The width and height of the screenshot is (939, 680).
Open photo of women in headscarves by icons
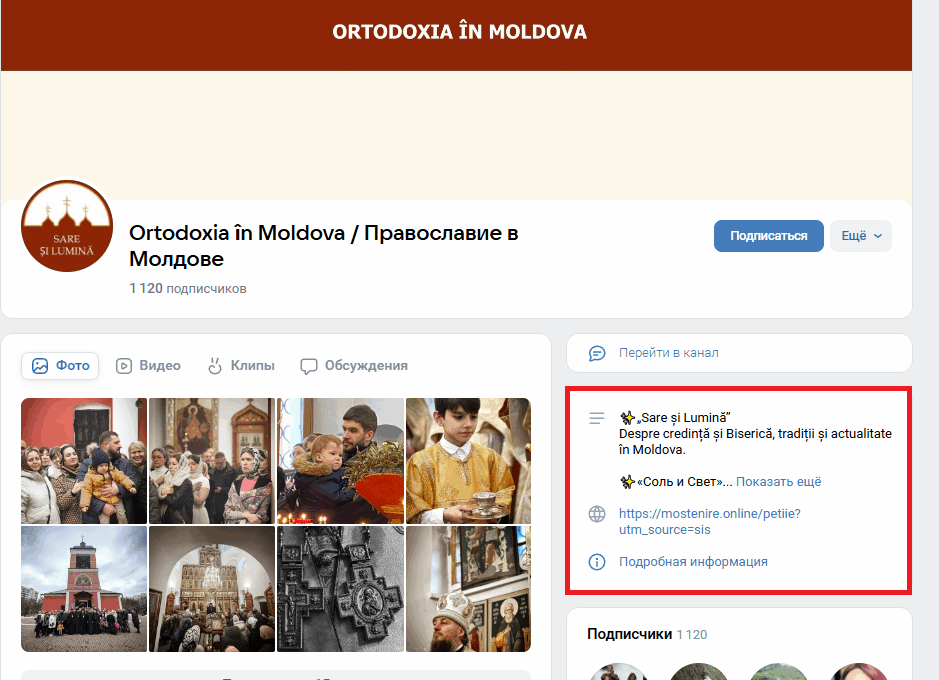[211, 461]
